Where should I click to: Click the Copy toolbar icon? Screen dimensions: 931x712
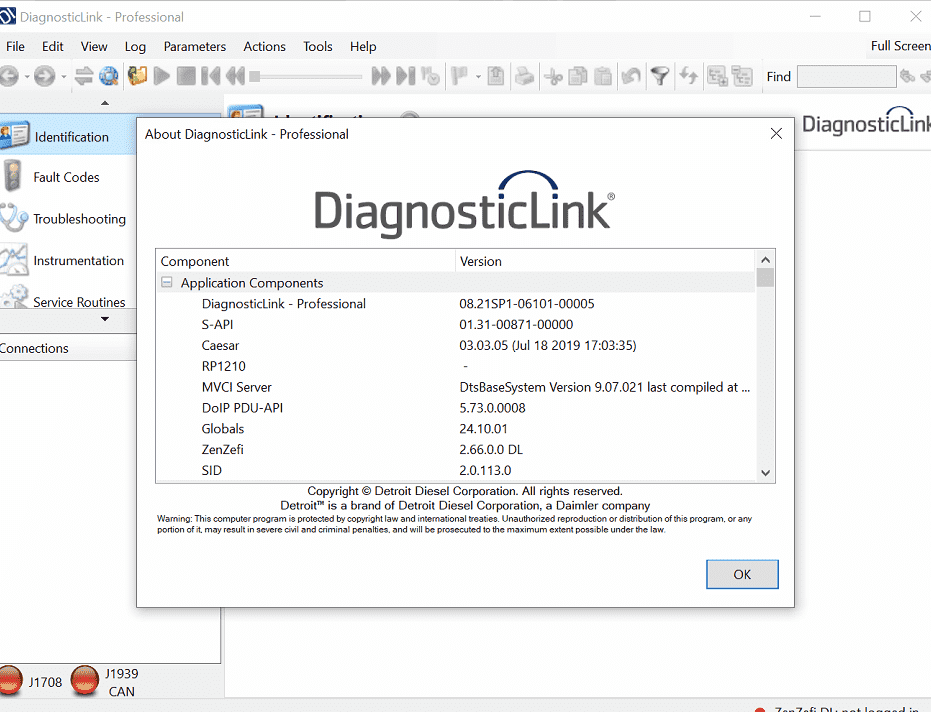point(578,76)
